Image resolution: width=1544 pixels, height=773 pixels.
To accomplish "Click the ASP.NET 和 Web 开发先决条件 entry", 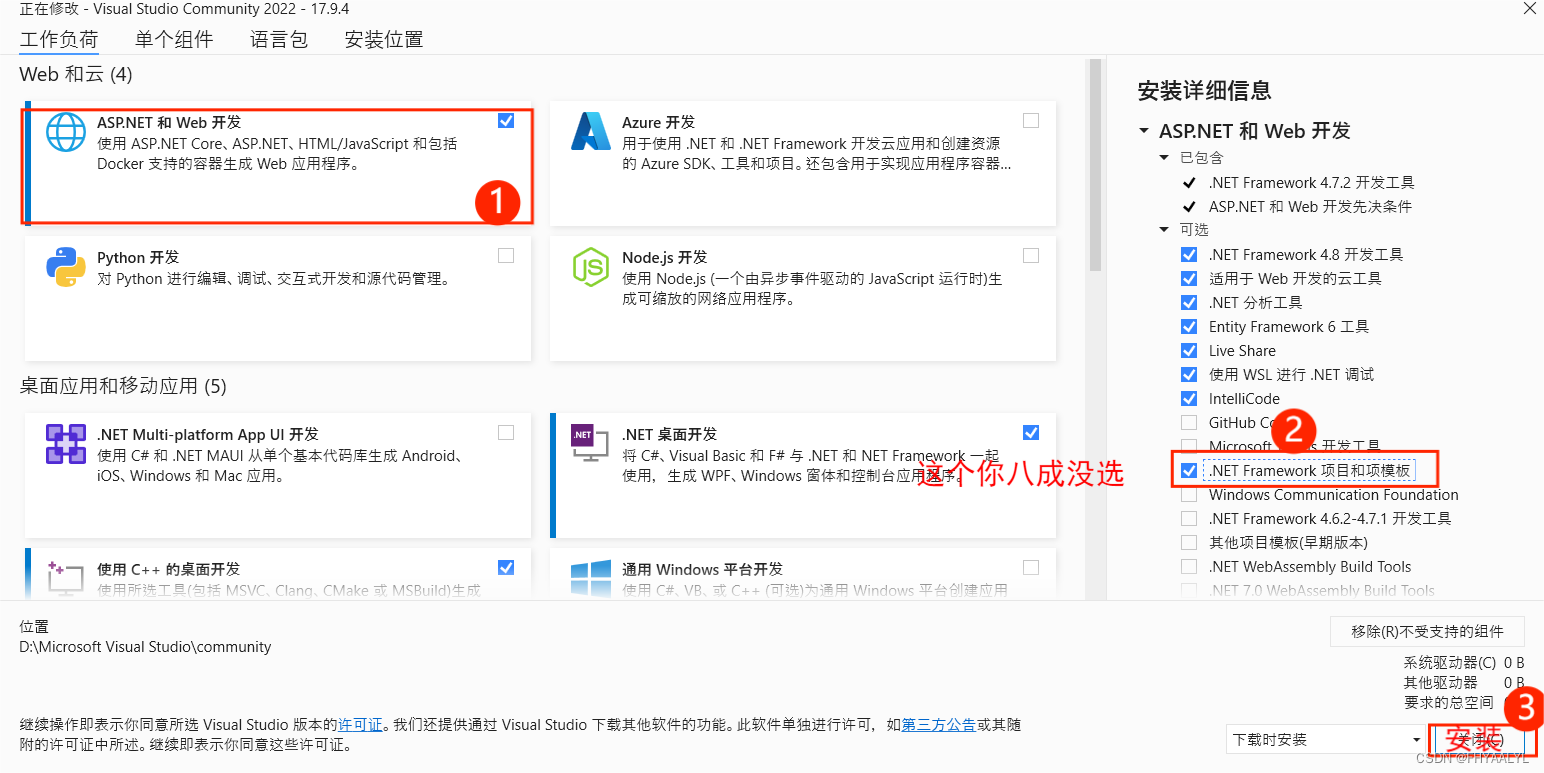I will [1310, 207].
